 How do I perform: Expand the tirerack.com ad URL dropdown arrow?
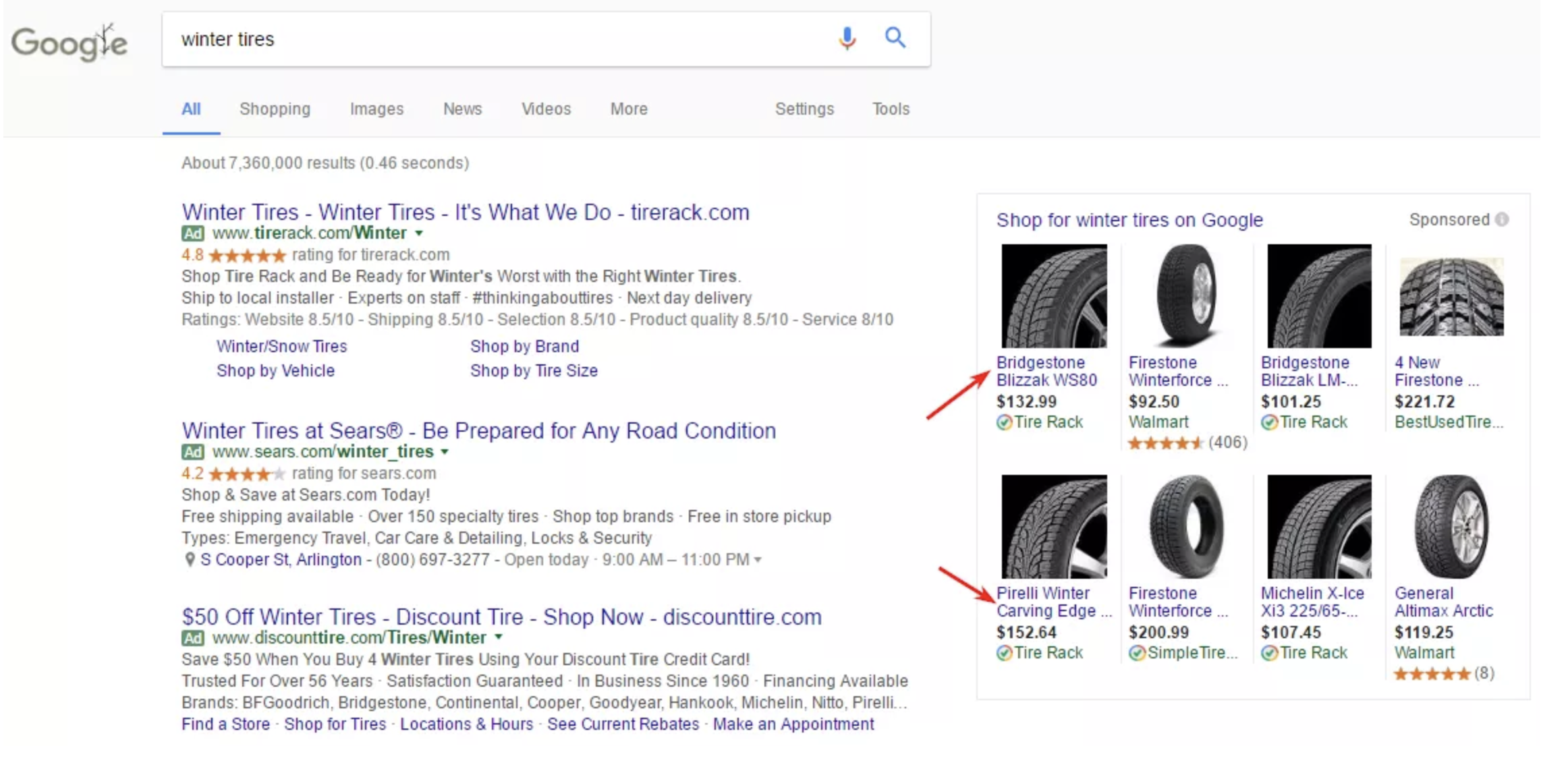click(x=419, y=233)
